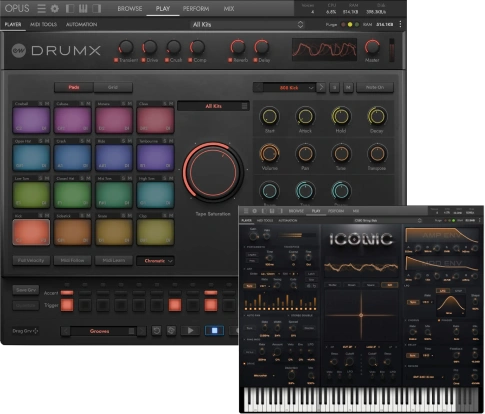The height and width of the screenshot is (414, 485).
Task: Click the groove reset loop icon
Action: tap(156, 331)
